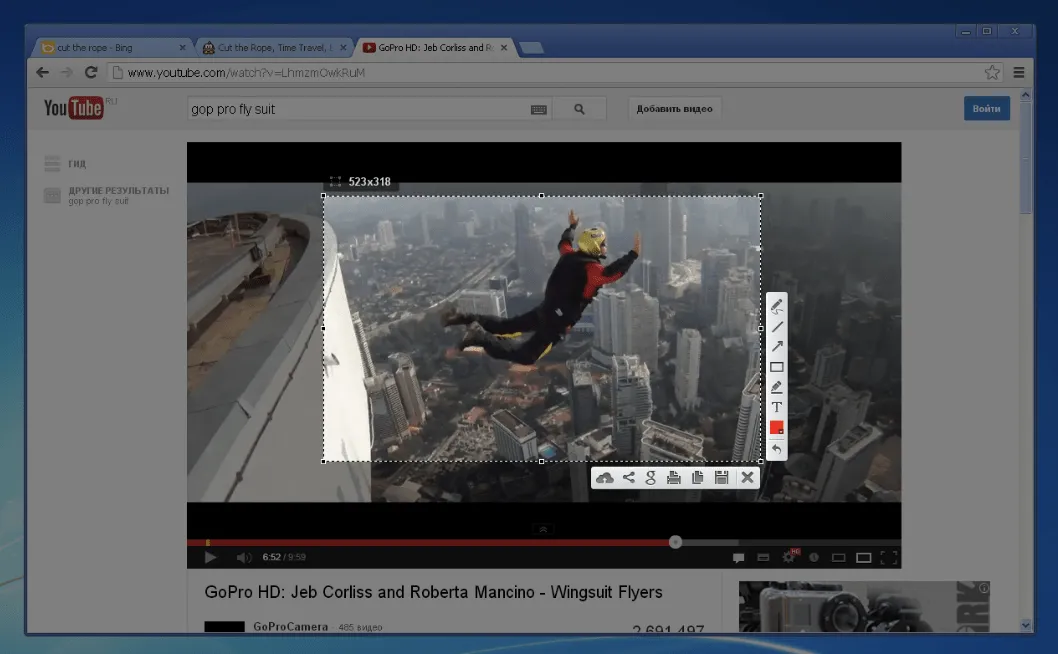Open the GoPro camera suggested video thumbnail
Viewport: 1058px width, 654px height.
[x=864, y=606]
